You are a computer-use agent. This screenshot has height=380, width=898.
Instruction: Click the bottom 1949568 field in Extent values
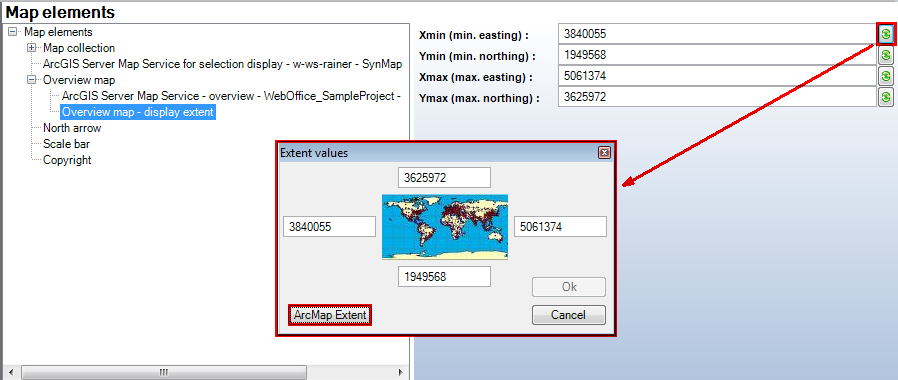click(x=444, y=277)
